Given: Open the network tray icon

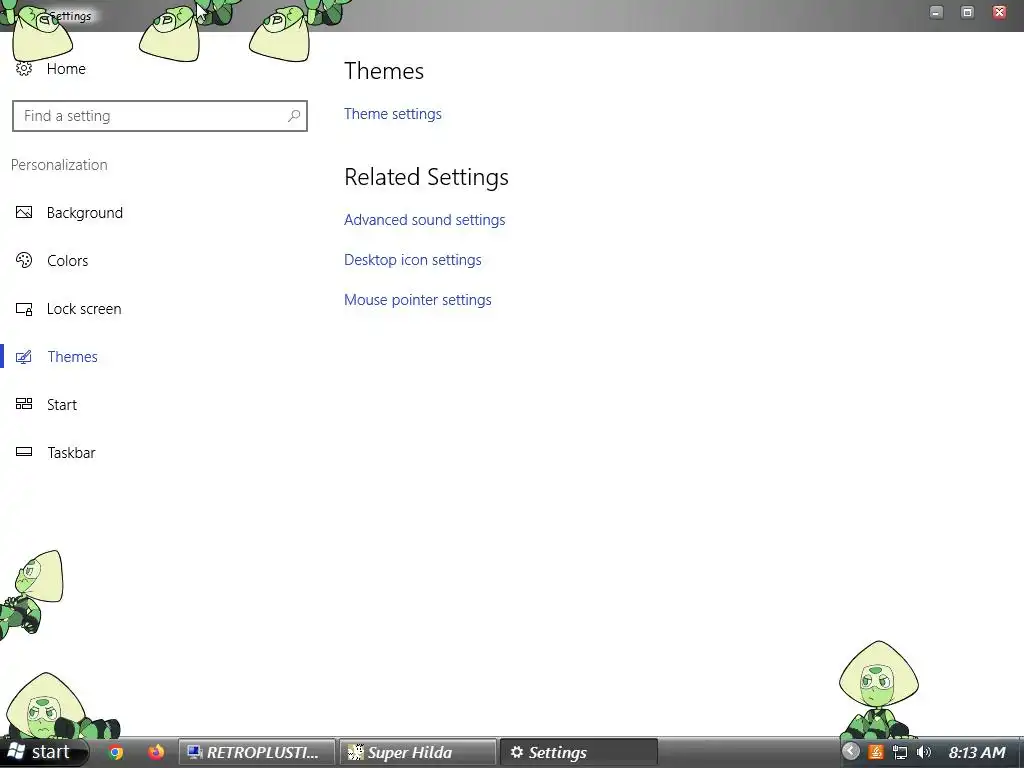Looking at the screenshot, I should 900,752.
